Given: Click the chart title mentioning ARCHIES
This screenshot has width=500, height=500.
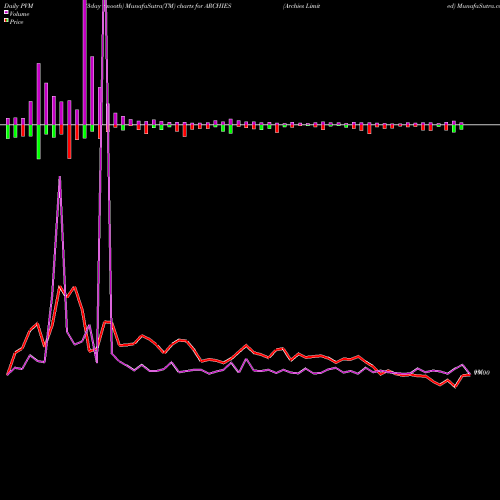Looking at the screenshot, I should point(159,6).
